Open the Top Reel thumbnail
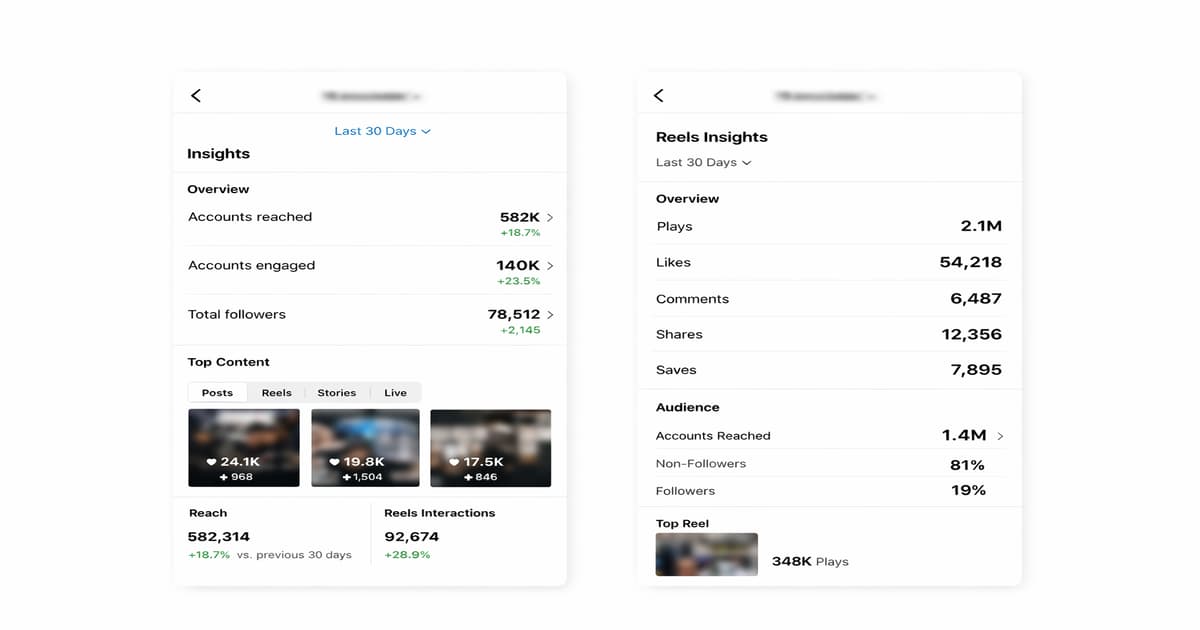 pyautogui.click(x=706, y=555)
